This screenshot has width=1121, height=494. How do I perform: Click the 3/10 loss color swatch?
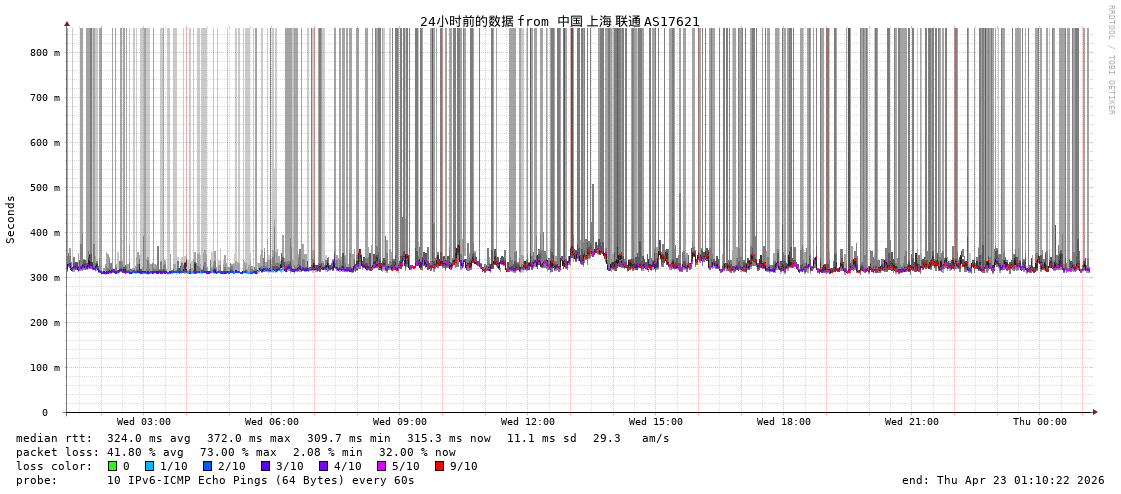[266, 466]
